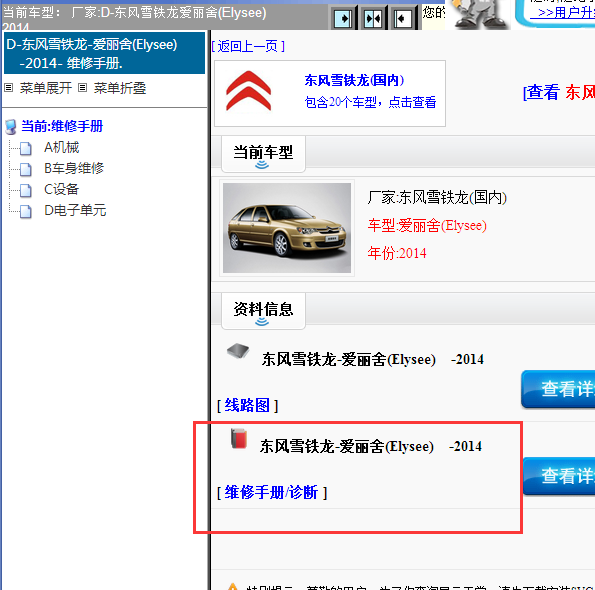
Task: Click the 查看 东风 link on the right
Action: click(559, 92)
